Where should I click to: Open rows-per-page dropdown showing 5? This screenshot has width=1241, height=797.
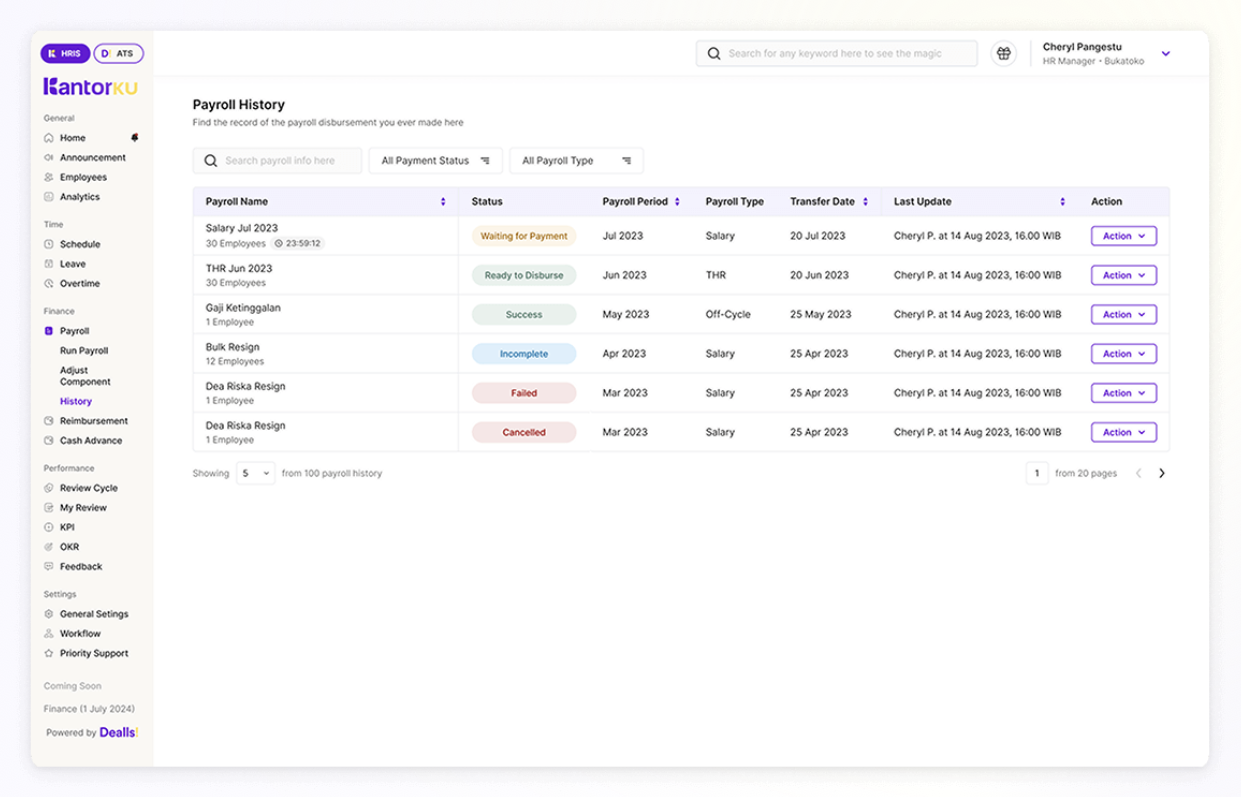coord(256,474)
